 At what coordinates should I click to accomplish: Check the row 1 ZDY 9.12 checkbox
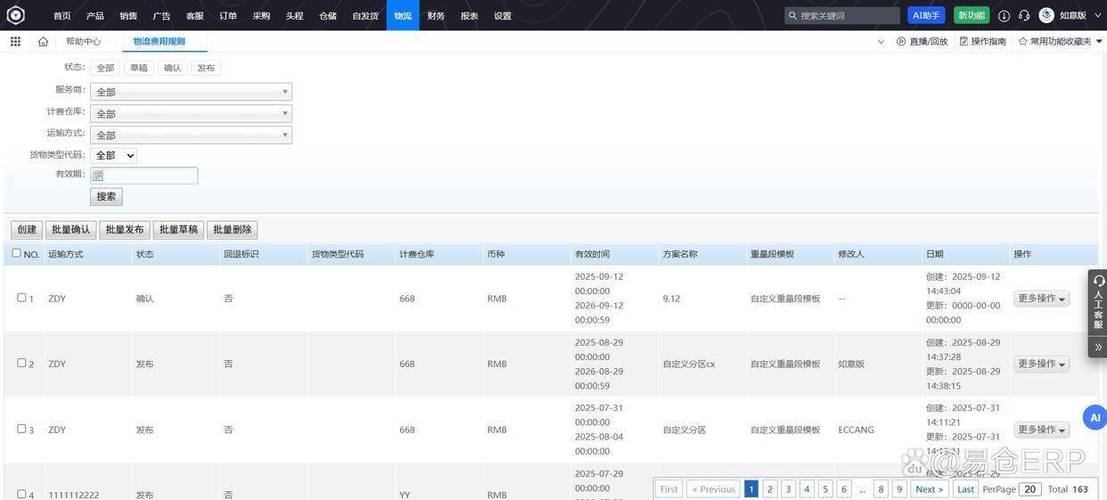coord(21,297)
